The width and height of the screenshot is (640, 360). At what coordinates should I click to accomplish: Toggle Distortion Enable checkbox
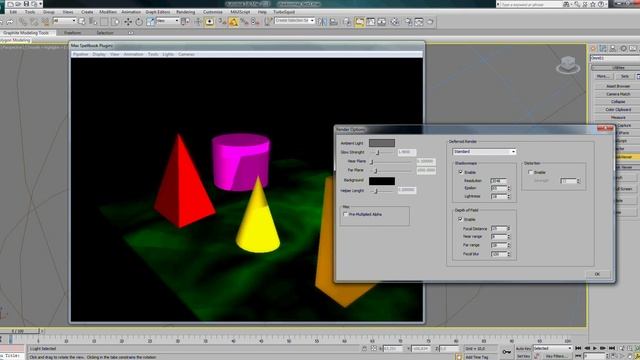(530, 172)
